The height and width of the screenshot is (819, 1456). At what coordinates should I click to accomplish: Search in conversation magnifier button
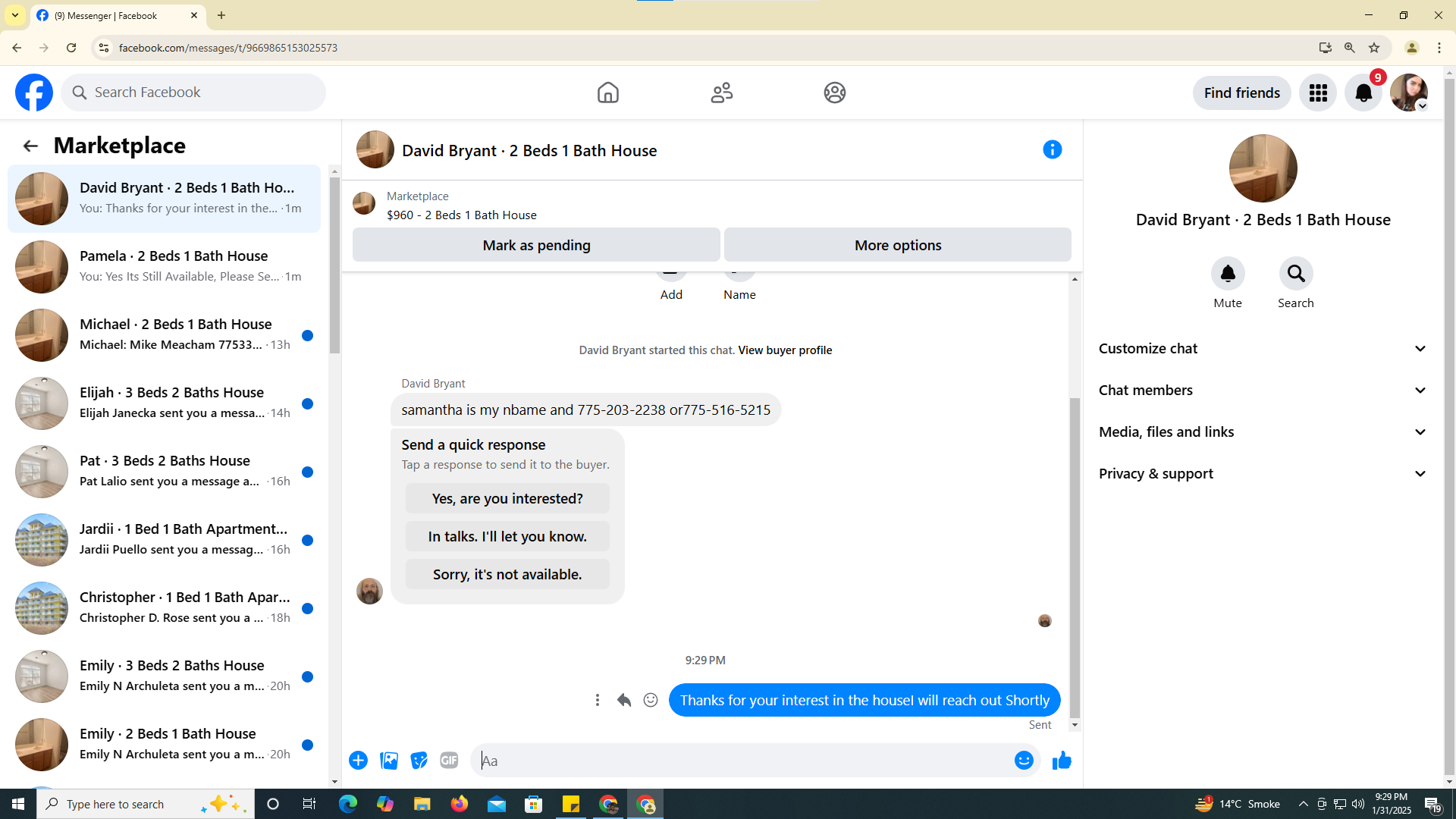tap(1295, 274)
